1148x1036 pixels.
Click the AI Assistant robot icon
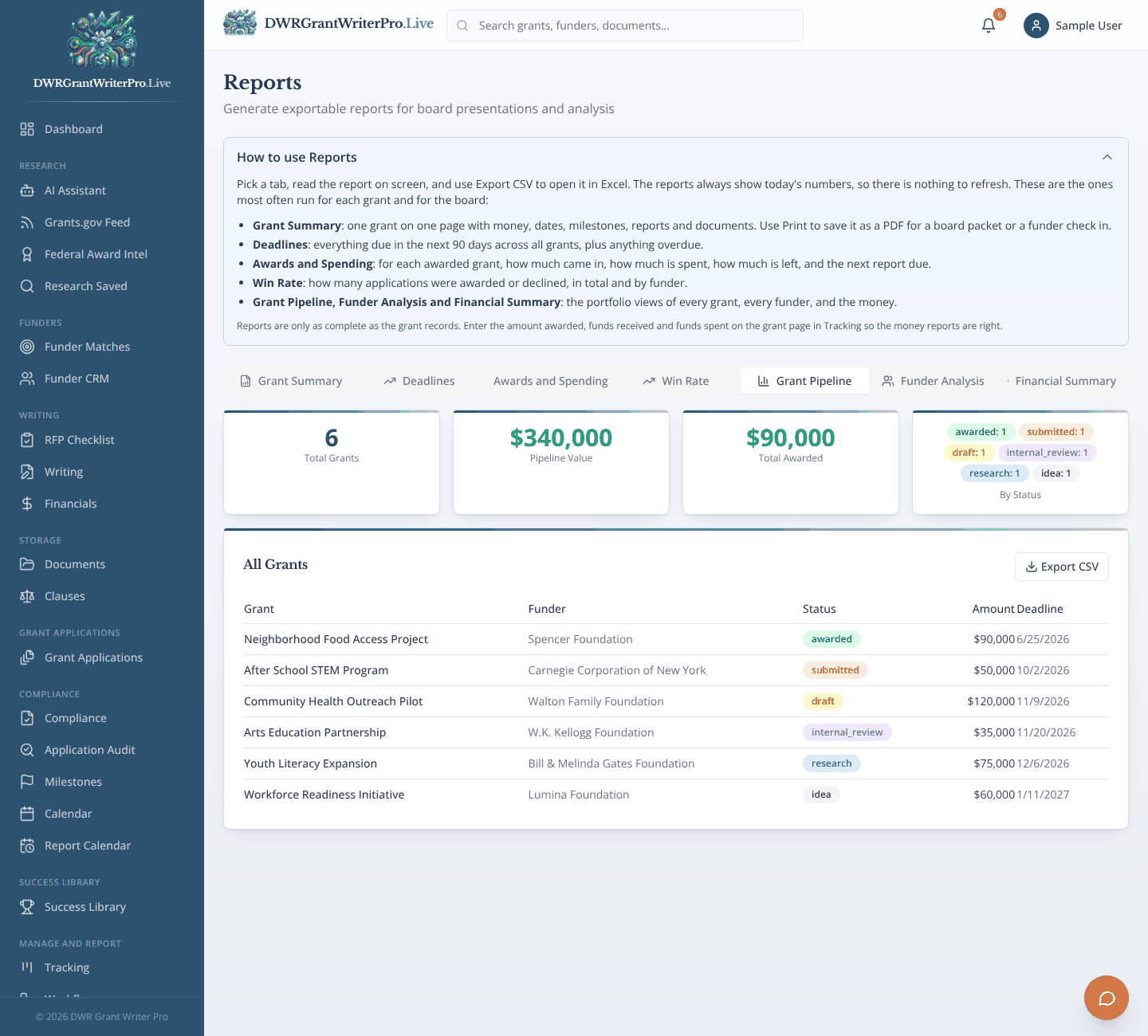27,190
